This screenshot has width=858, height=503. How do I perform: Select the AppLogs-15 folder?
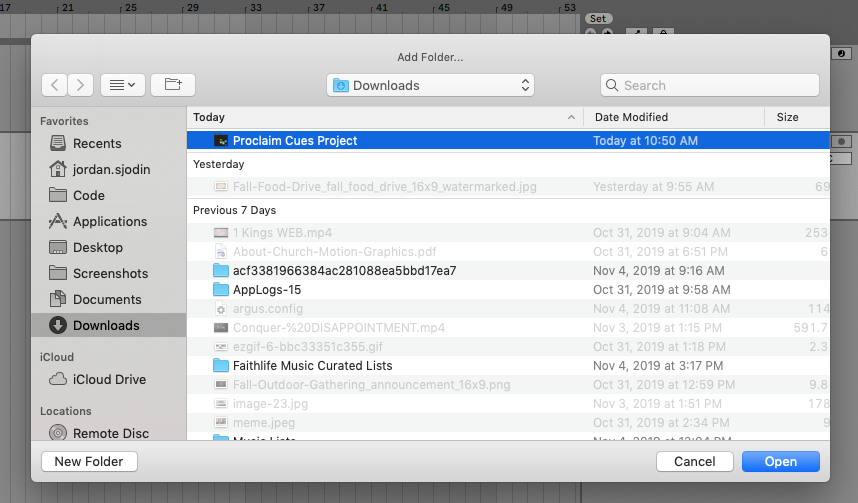pos(267,289)
